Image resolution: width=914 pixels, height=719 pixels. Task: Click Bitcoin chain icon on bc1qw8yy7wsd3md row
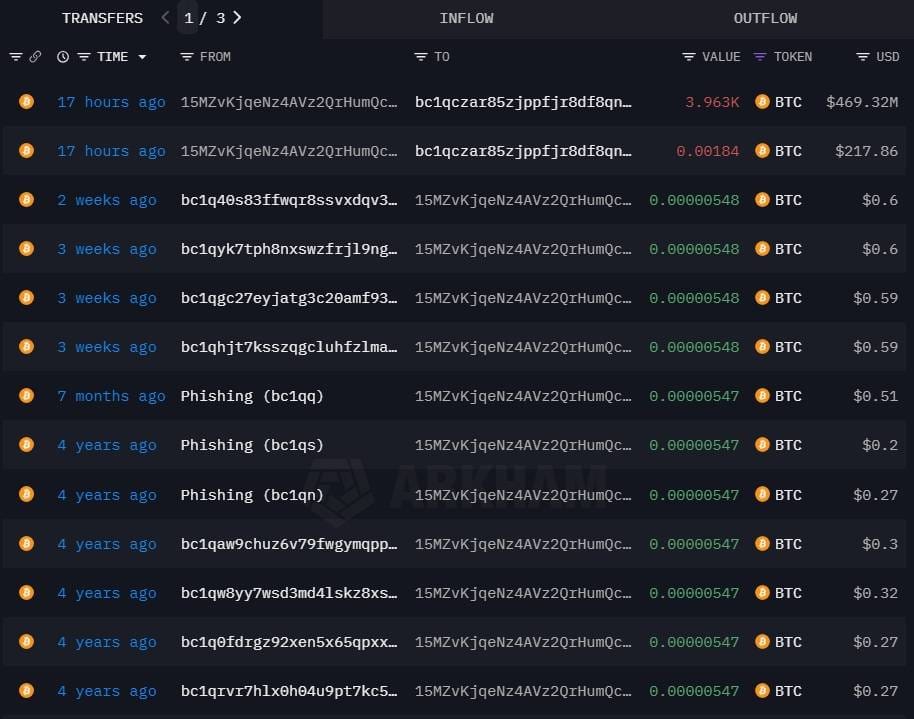(x=26, y=593)
